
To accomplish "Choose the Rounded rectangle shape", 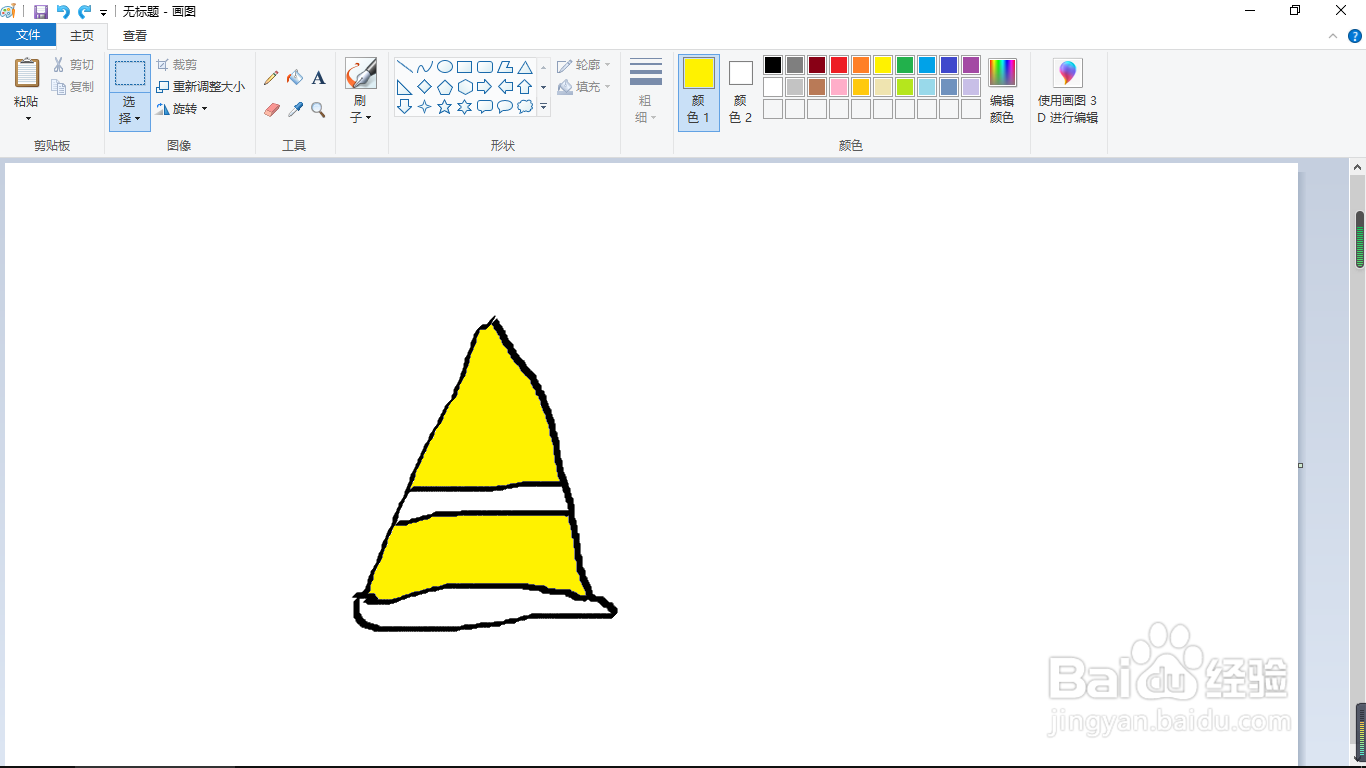I will (485, 67).
